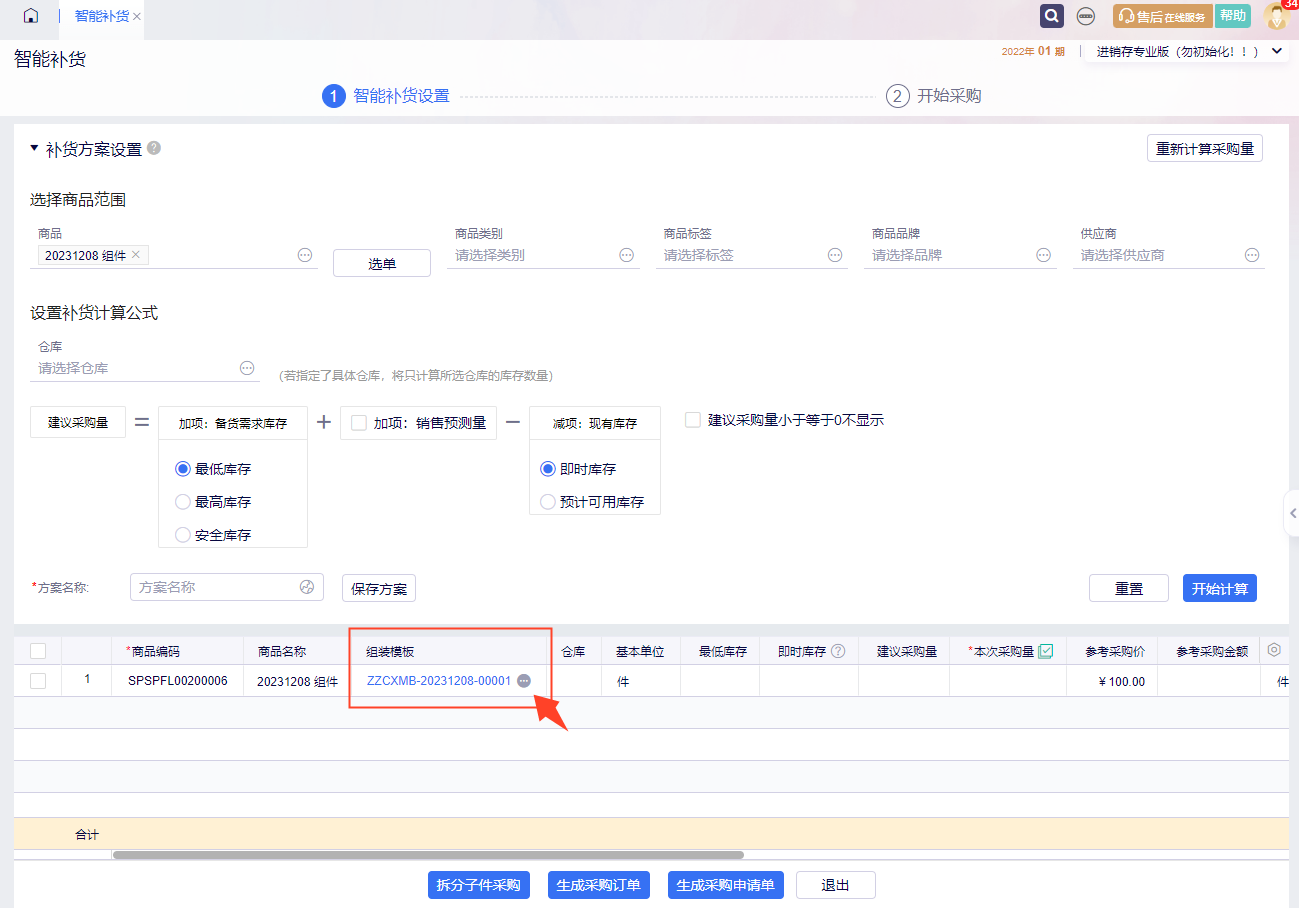Click the search magnifier icon

[1051, 16]
